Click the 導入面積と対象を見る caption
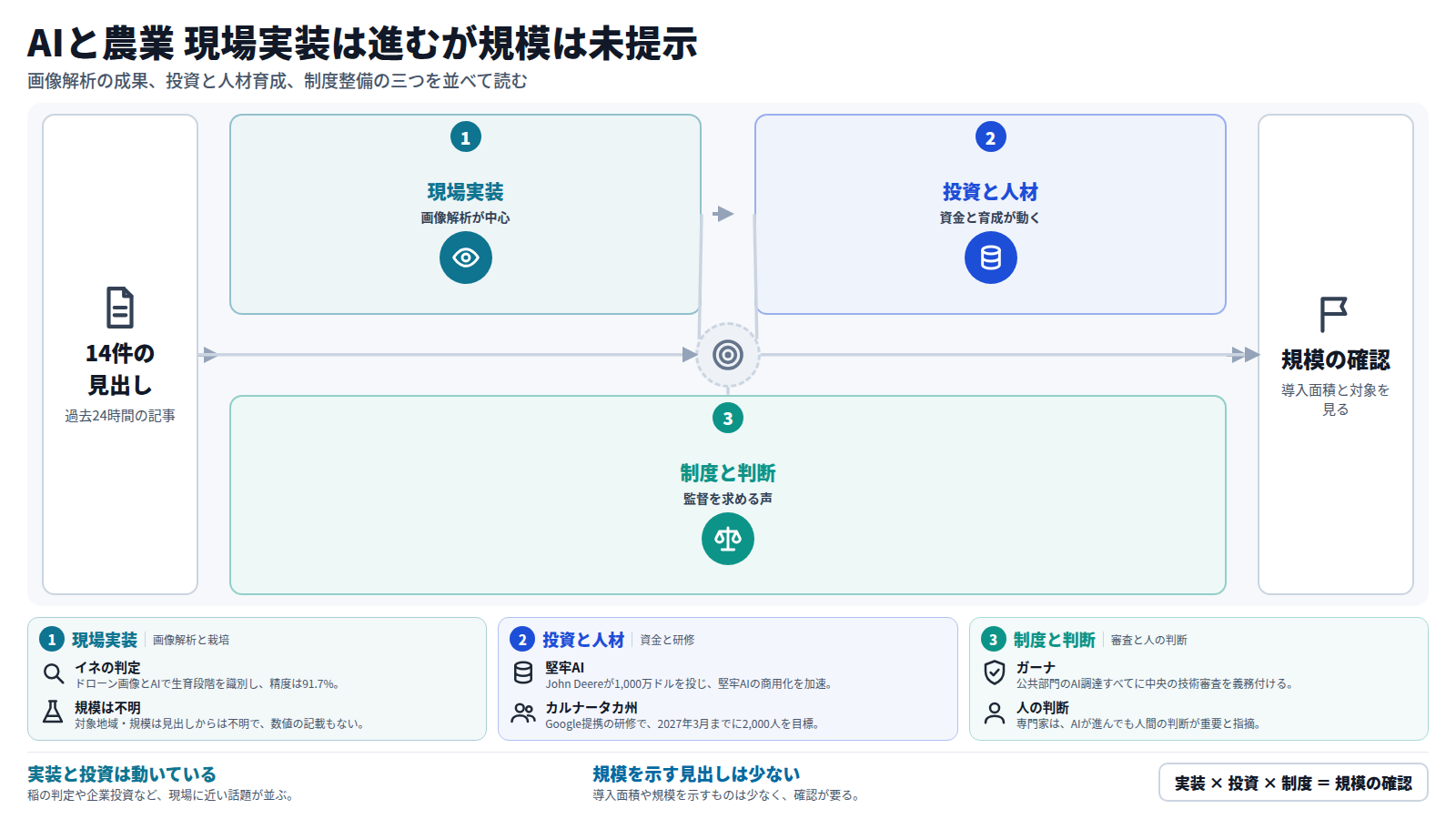Image resolution: width=1456 pixels, height=819 pixels. pyautogui.click(x=1336, y=399)
